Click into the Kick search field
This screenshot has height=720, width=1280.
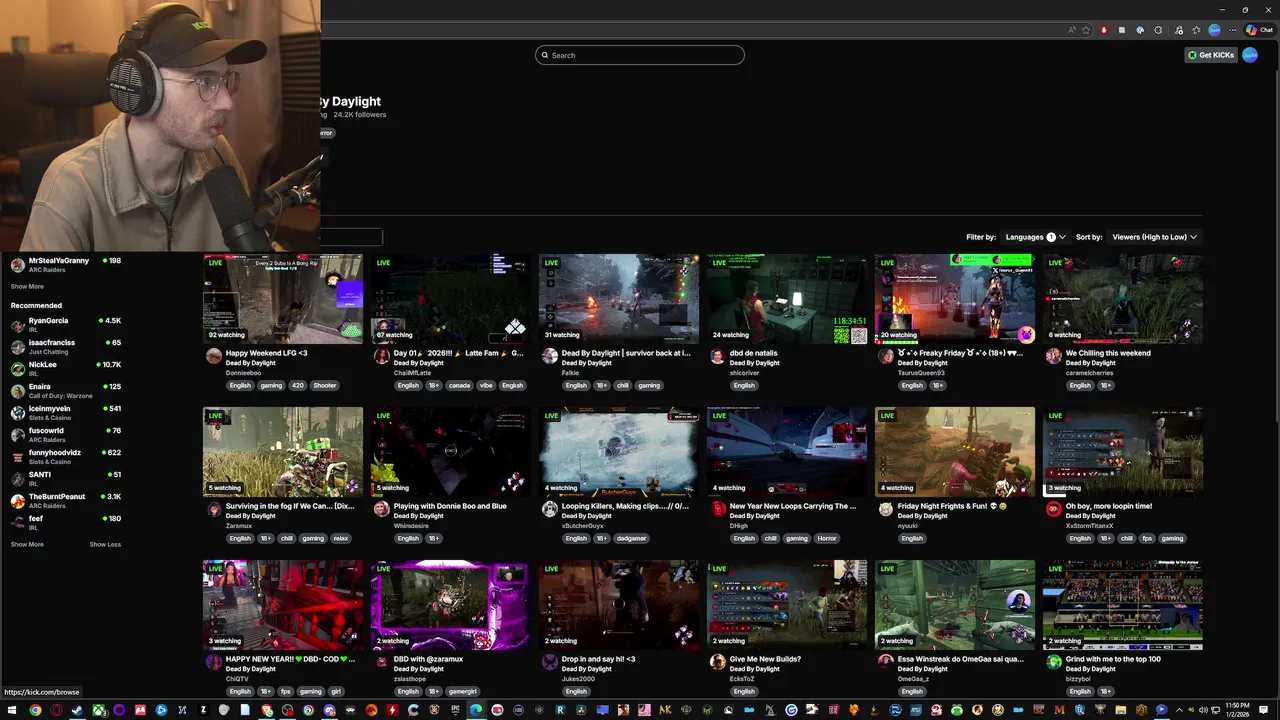tap(640, 55)
